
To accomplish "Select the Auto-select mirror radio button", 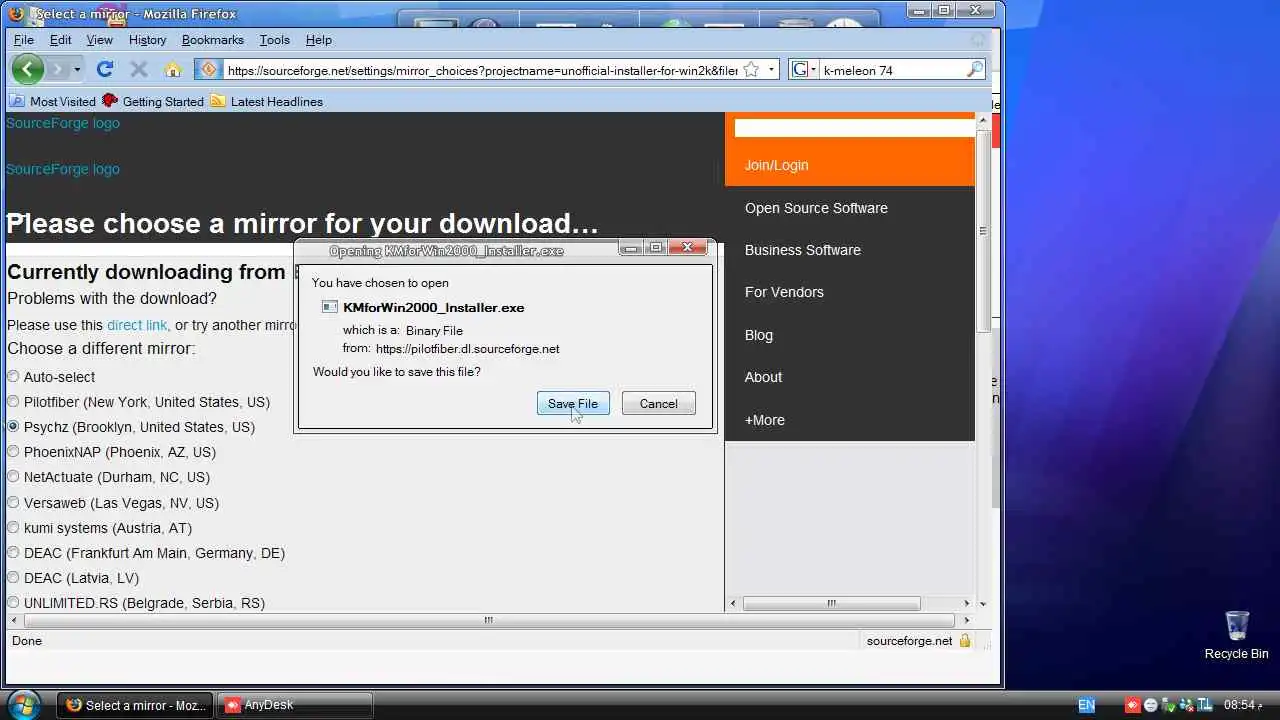I will click(x=13, y=377).
